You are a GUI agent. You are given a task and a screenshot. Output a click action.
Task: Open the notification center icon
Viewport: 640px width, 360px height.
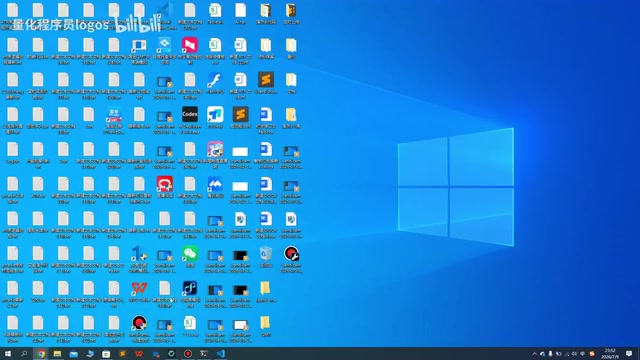tap(629, 353)
